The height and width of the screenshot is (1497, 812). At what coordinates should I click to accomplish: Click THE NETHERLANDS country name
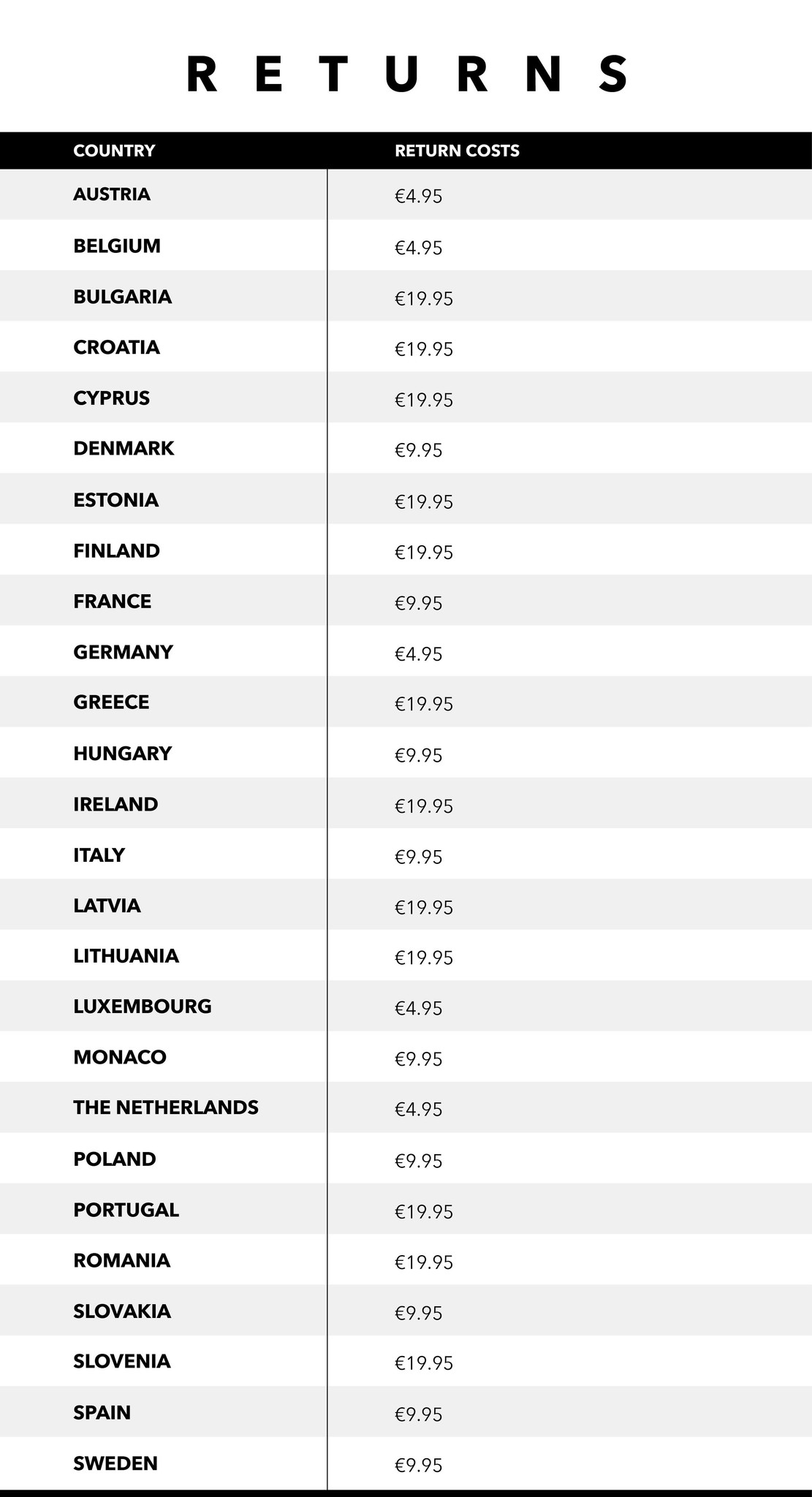166,1107
